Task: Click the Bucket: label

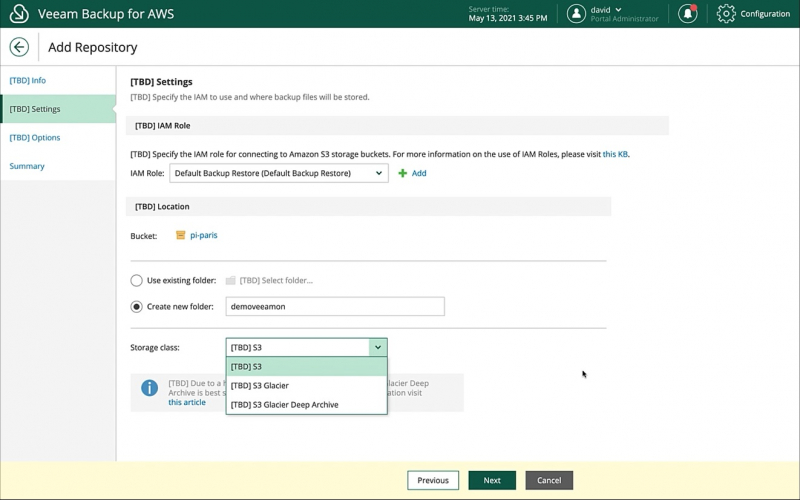Action: point(143,236)
